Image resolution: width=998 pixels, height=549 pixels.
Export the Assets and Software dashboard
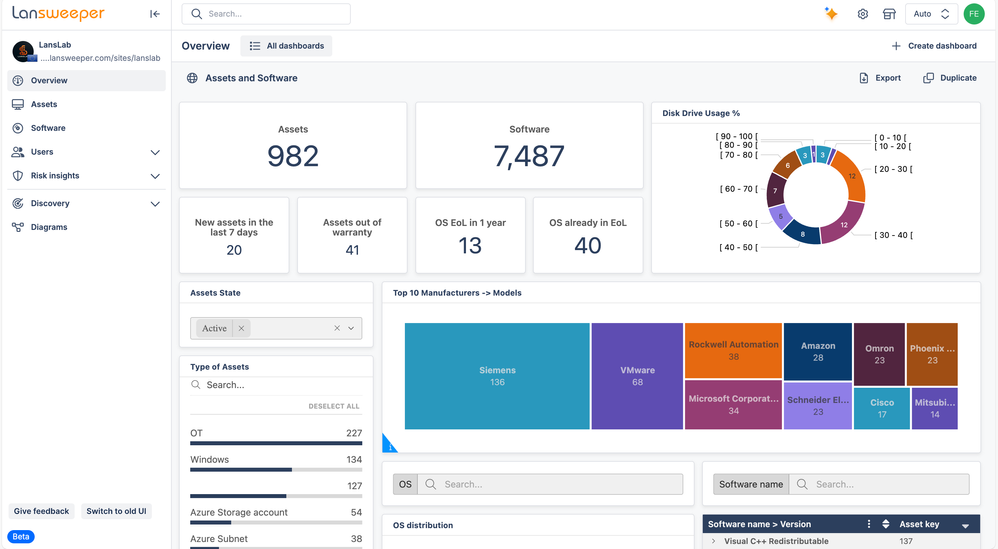click(x=880, y=78)
